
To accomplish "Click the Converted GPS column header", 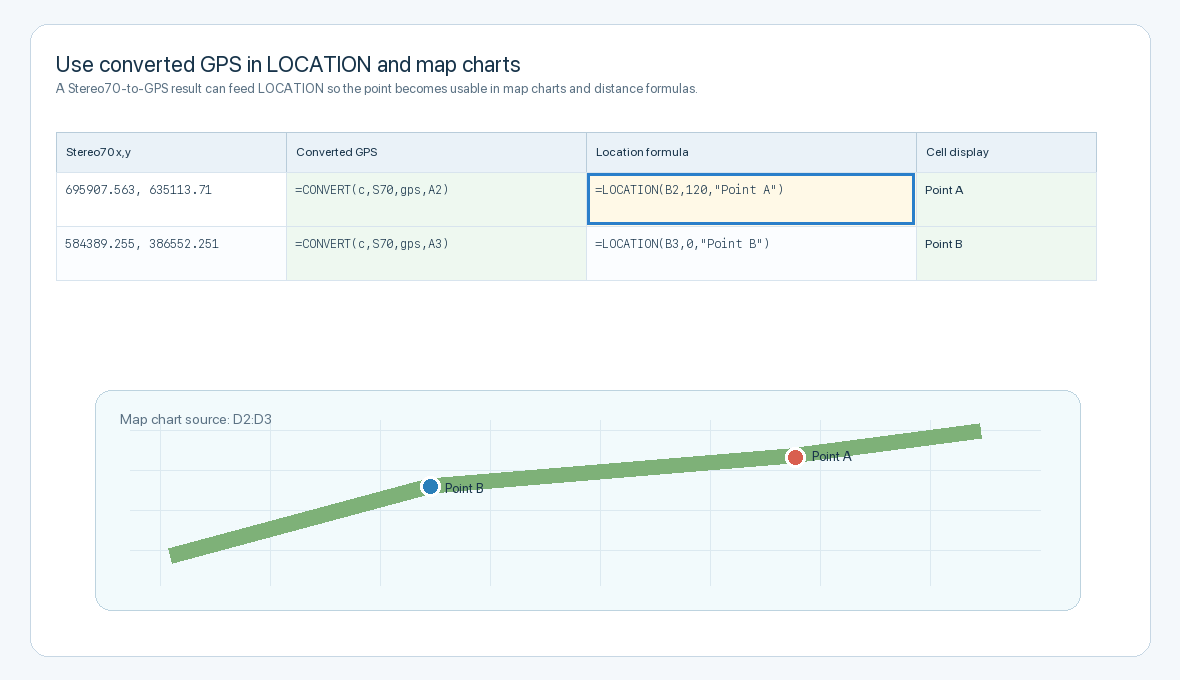I will click(x=436, y=153).
